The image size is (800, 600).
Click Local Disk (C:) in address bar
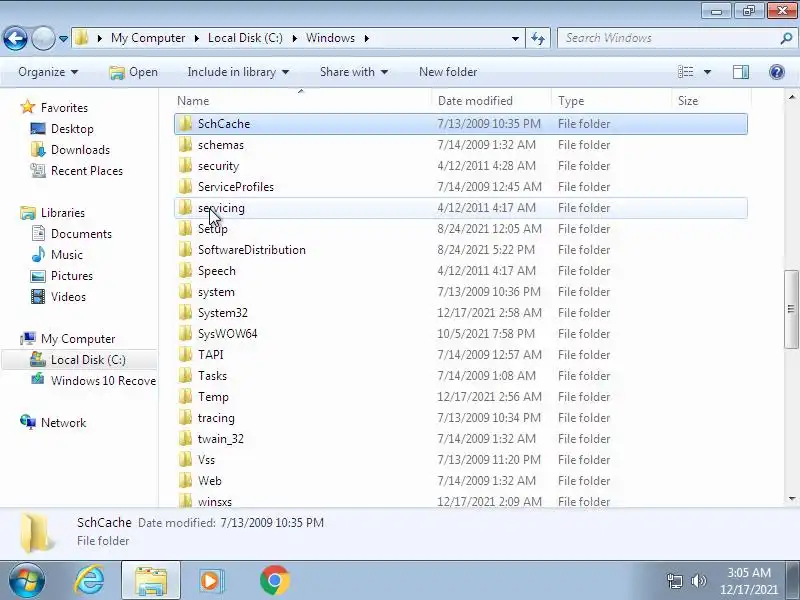tap(245, 38)
